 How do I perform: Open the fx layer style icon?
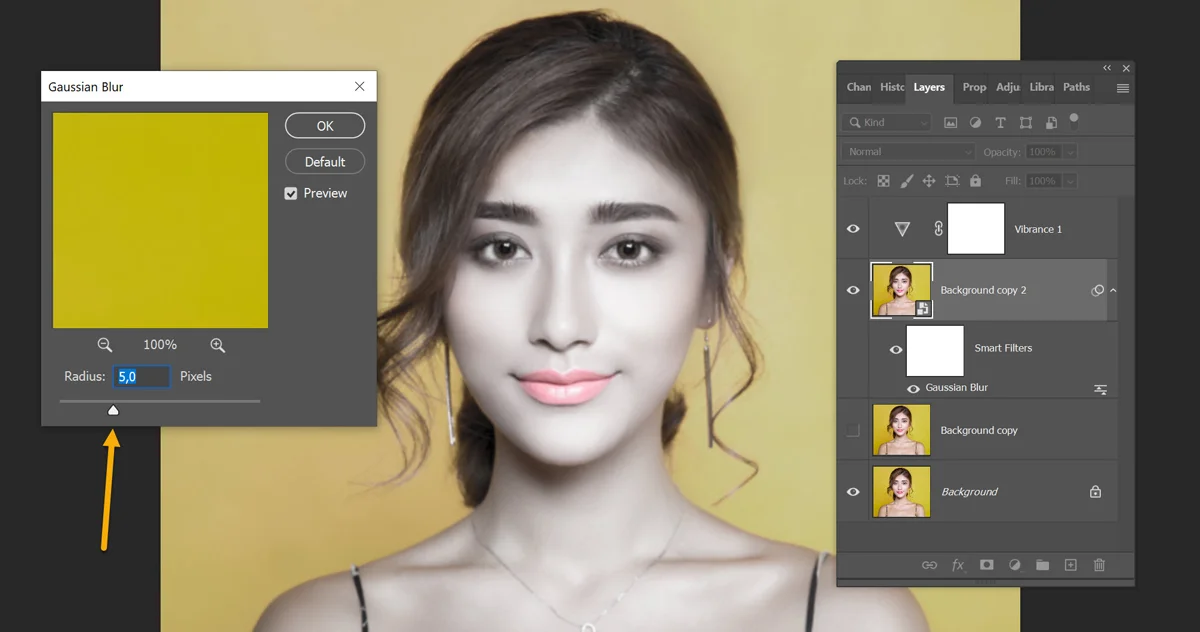(x=958, y=565)
